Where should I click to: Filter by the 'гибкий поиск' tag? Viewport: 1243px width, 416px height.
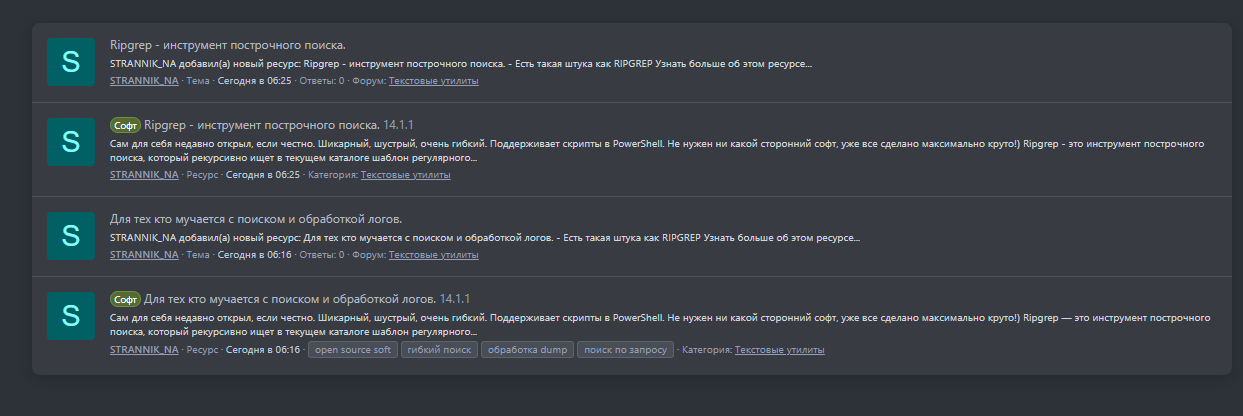pyautogui.click(x=439, y=350)
